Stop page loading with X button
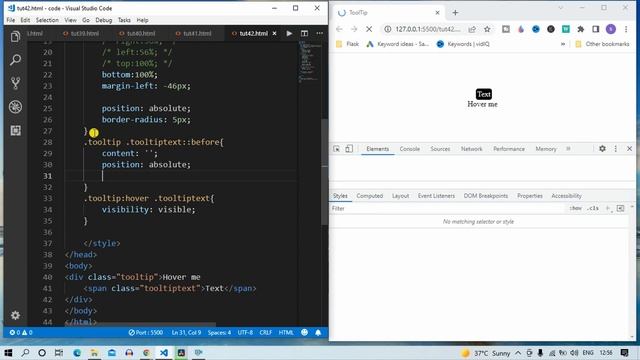 (369, 29)
